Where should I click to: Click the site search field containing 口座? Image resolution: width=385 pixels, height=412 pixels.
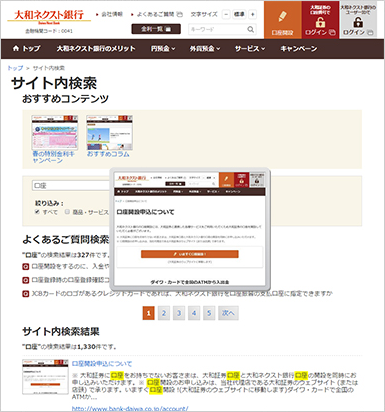(72, 186)
